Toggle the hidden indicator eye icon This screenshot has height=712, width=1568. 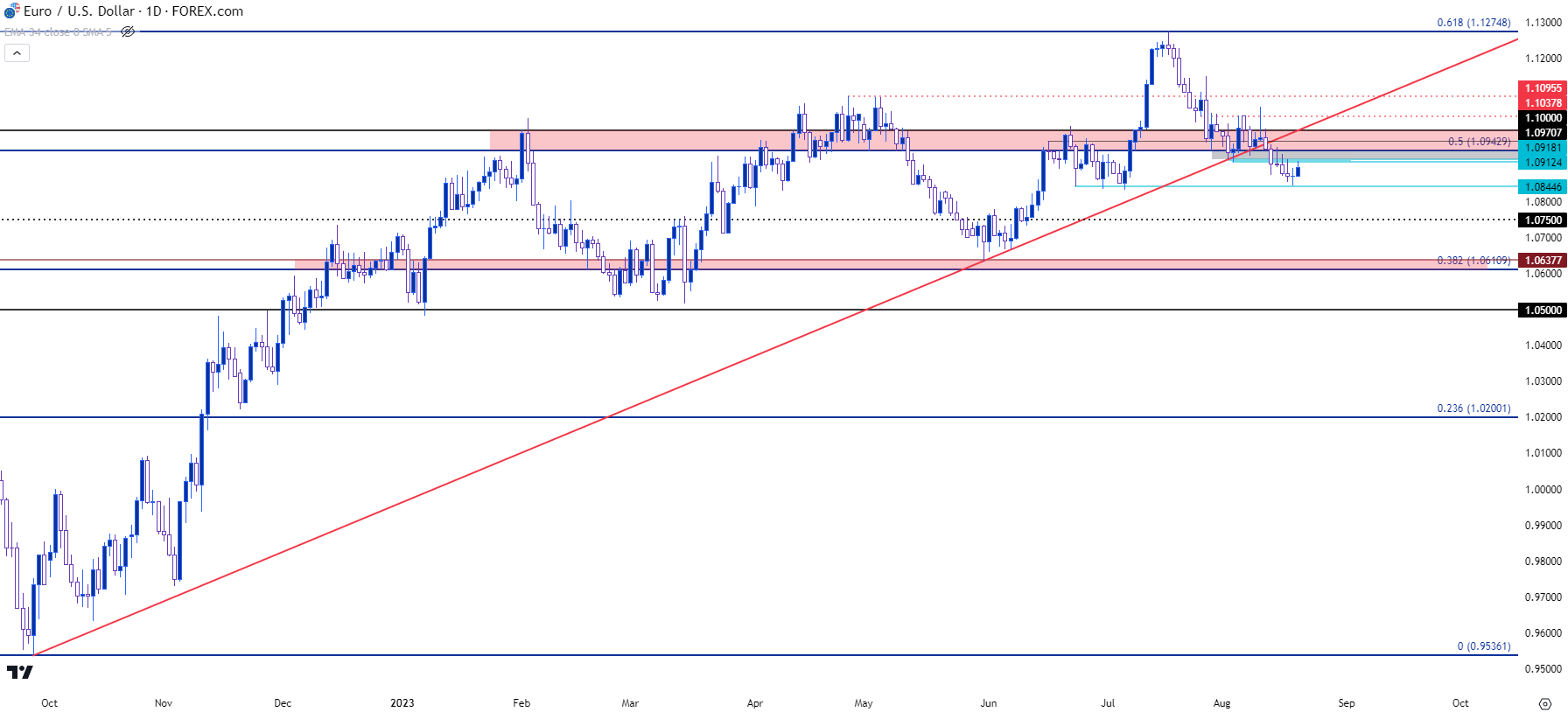[128, 31]
